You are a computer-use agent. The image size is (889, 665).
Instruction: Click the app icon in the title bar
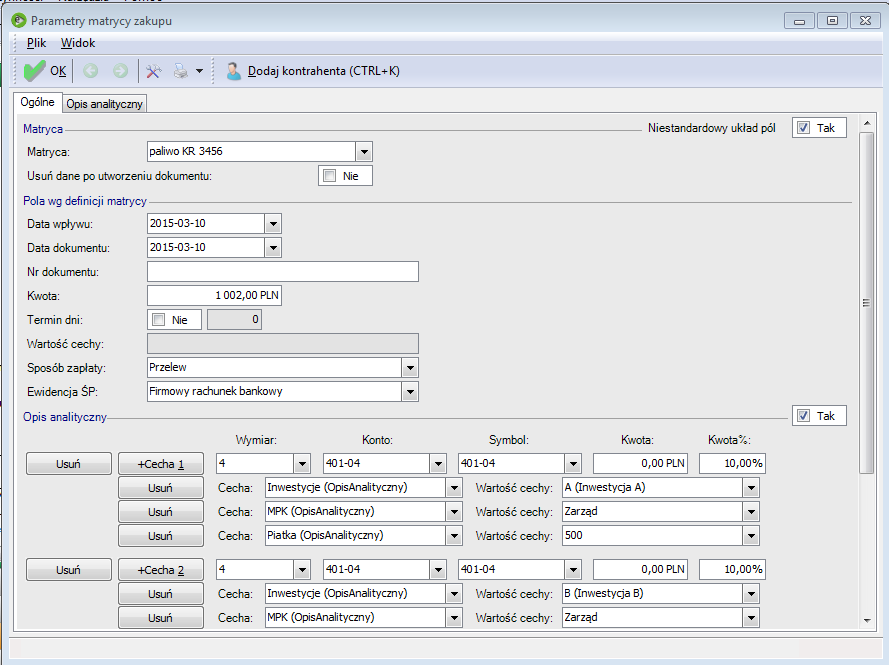[x=19, y=21]
